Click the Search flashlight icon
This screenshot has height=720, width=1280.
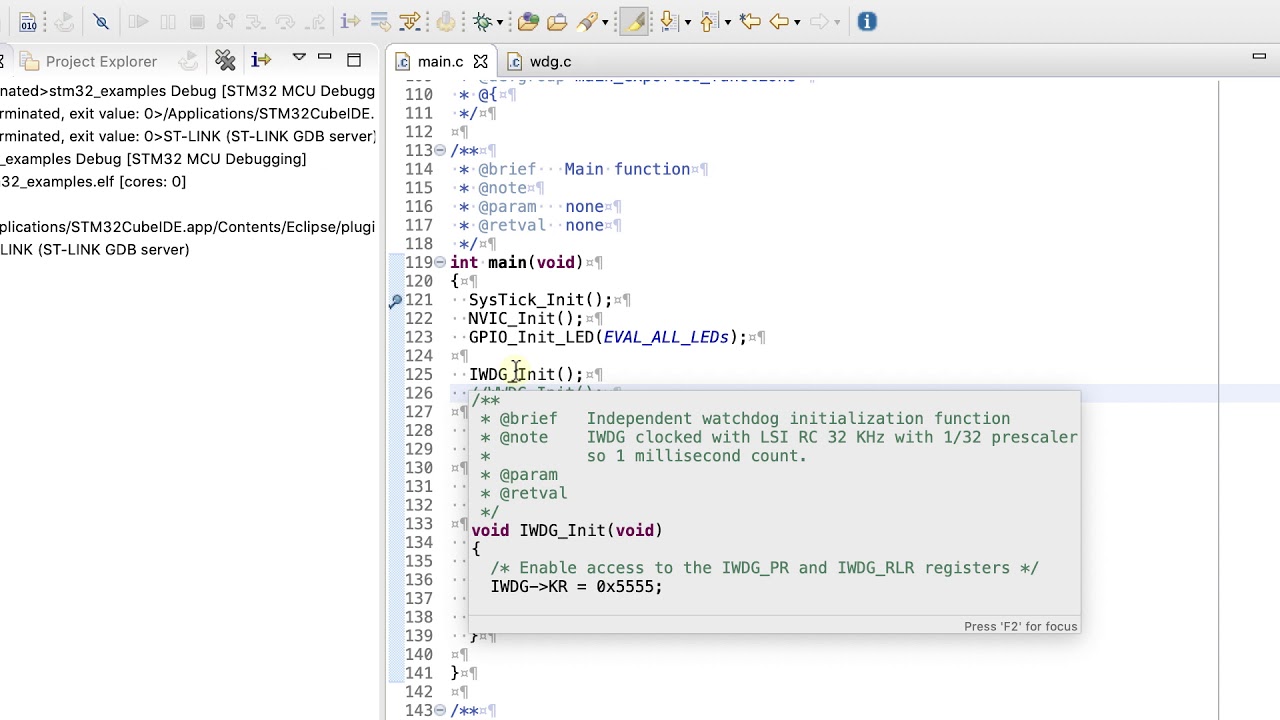(586, 22)
